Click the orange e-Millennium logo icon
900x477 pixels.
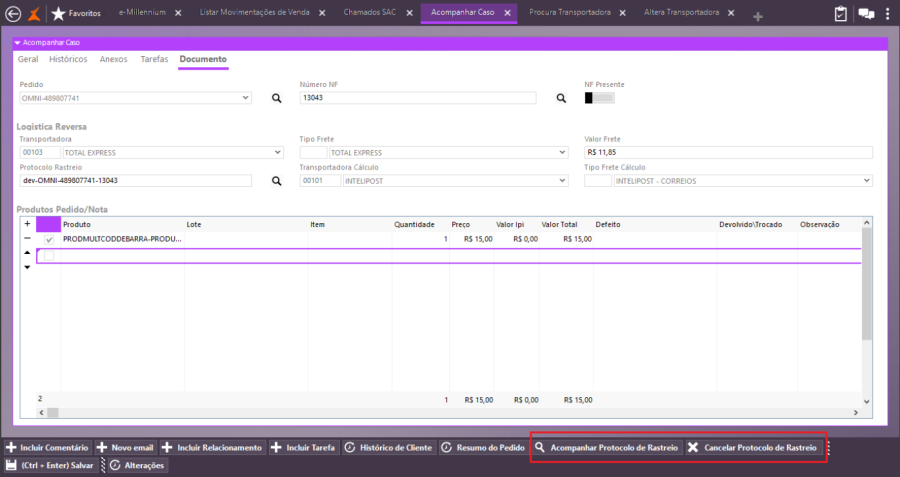pos(34,14)
